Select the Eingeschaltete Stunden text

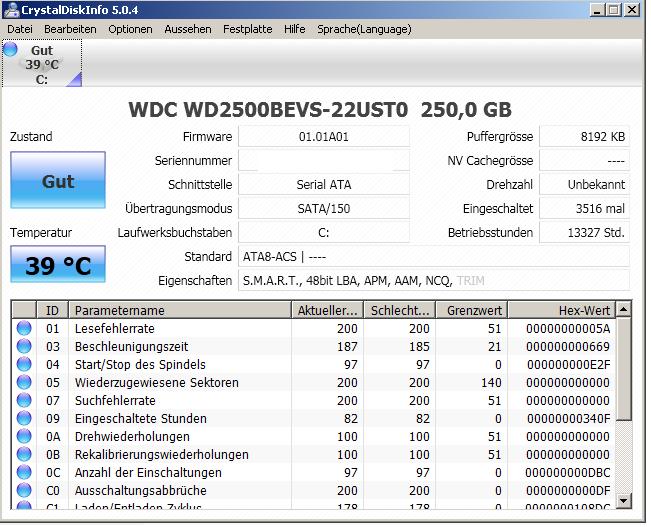pos(141,419)
